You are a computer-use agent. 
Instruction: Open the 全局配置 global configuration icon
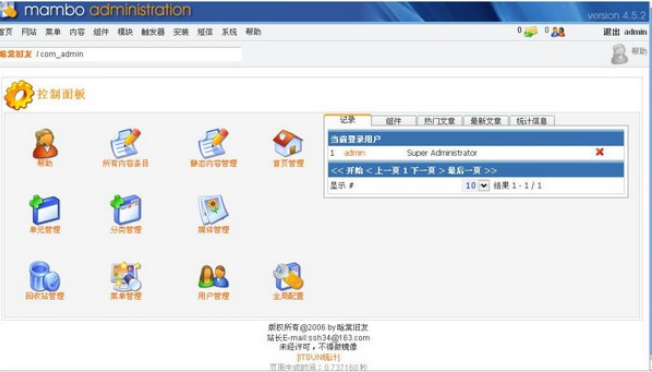tap(288, 276)
